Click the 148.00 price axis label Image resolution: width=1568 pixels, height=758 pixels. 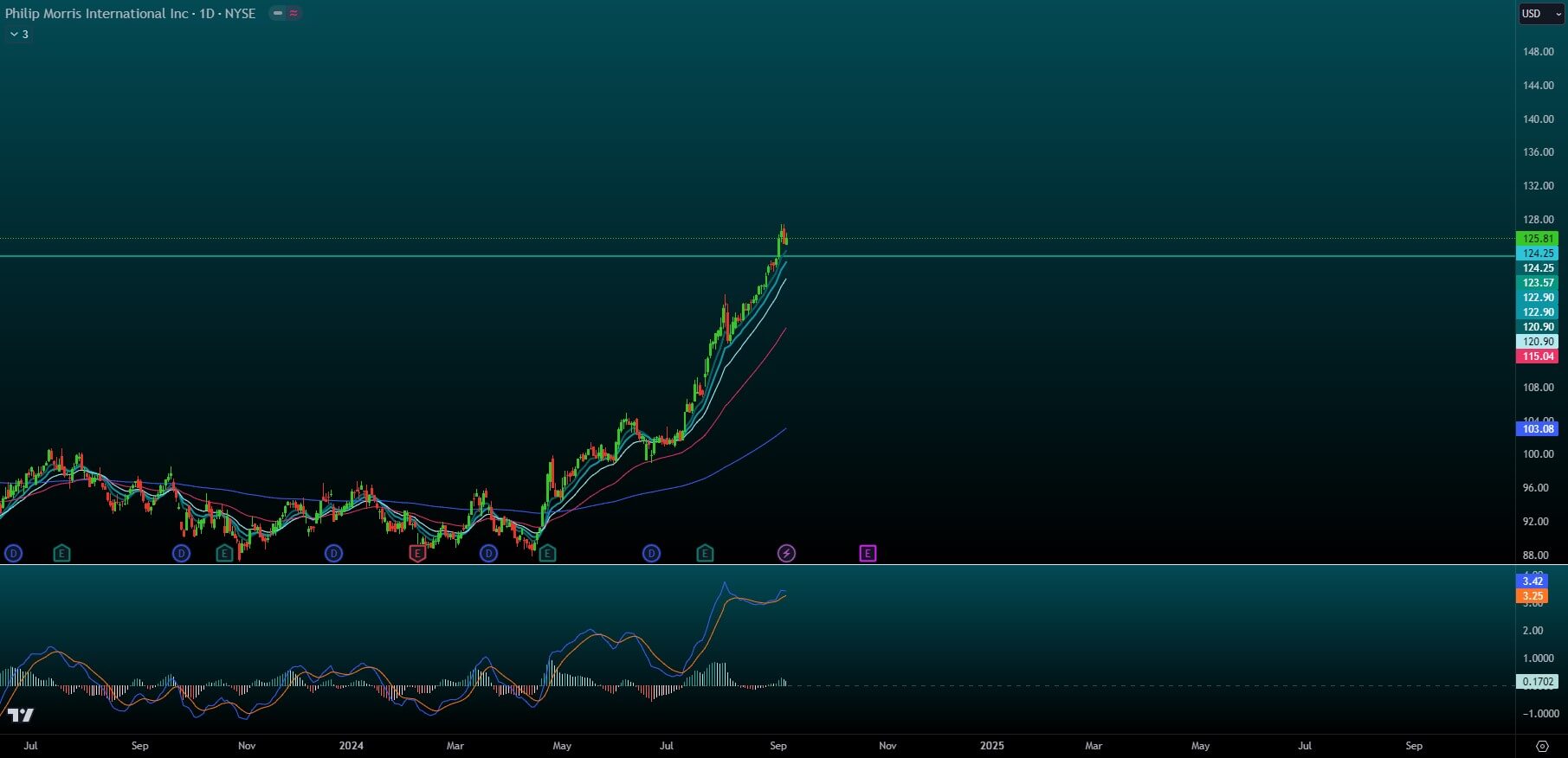pos(1538,52)
